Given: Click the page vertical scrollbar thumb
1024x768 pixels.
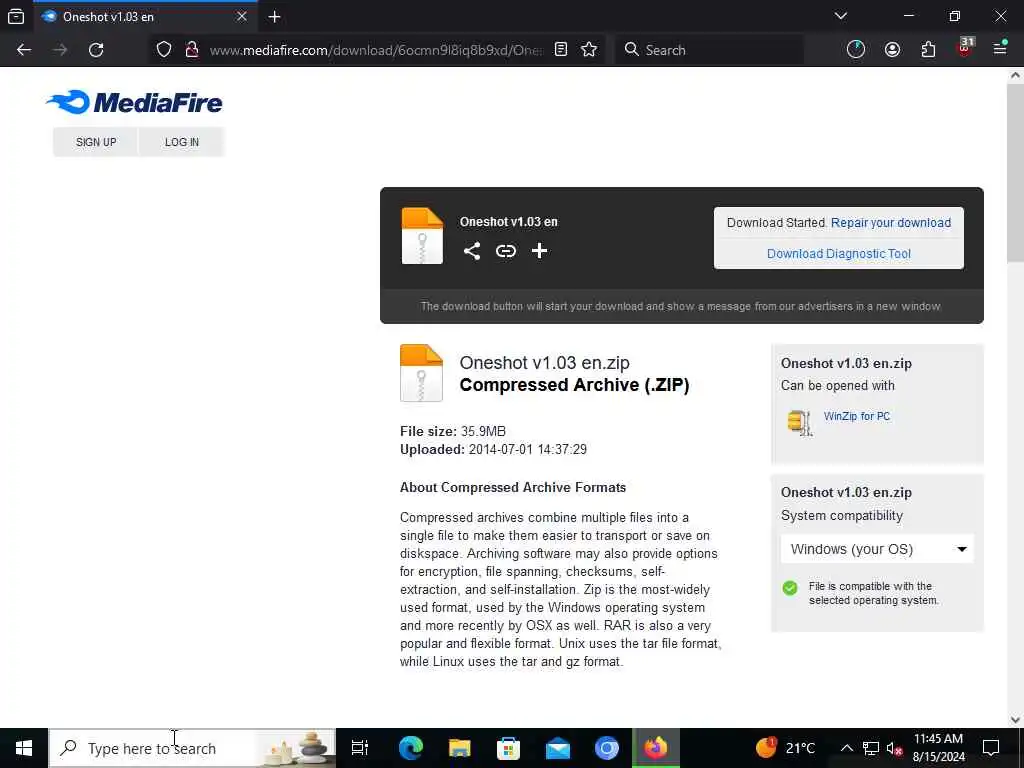Looking at the screenshot, I should [x=1016, y=172].
